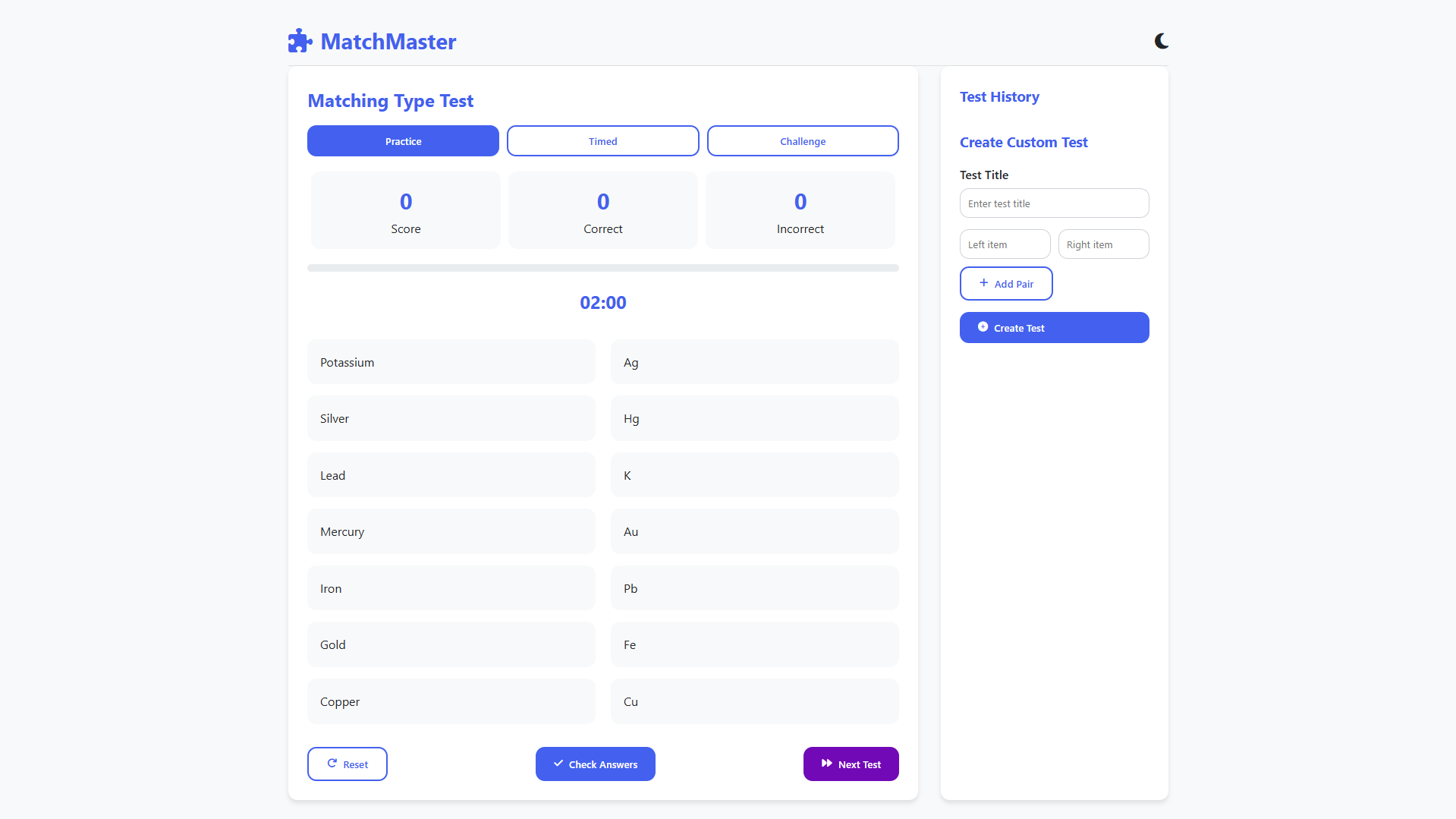
Task: Click the checkmark icon on Check Answers
Action: pyautogui.click(x=558, y=764)
